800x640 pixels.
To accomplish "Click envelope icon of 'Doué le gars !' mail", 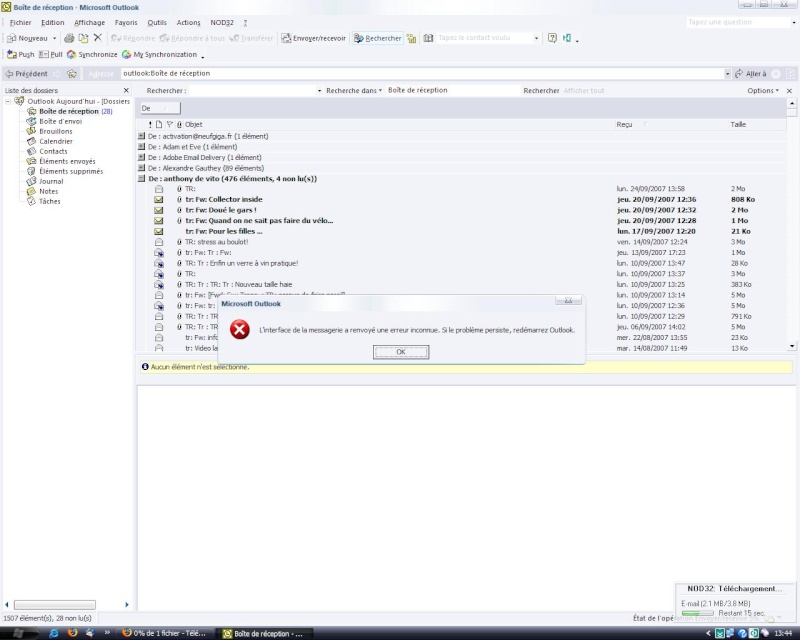I will (x=159, y=210).
